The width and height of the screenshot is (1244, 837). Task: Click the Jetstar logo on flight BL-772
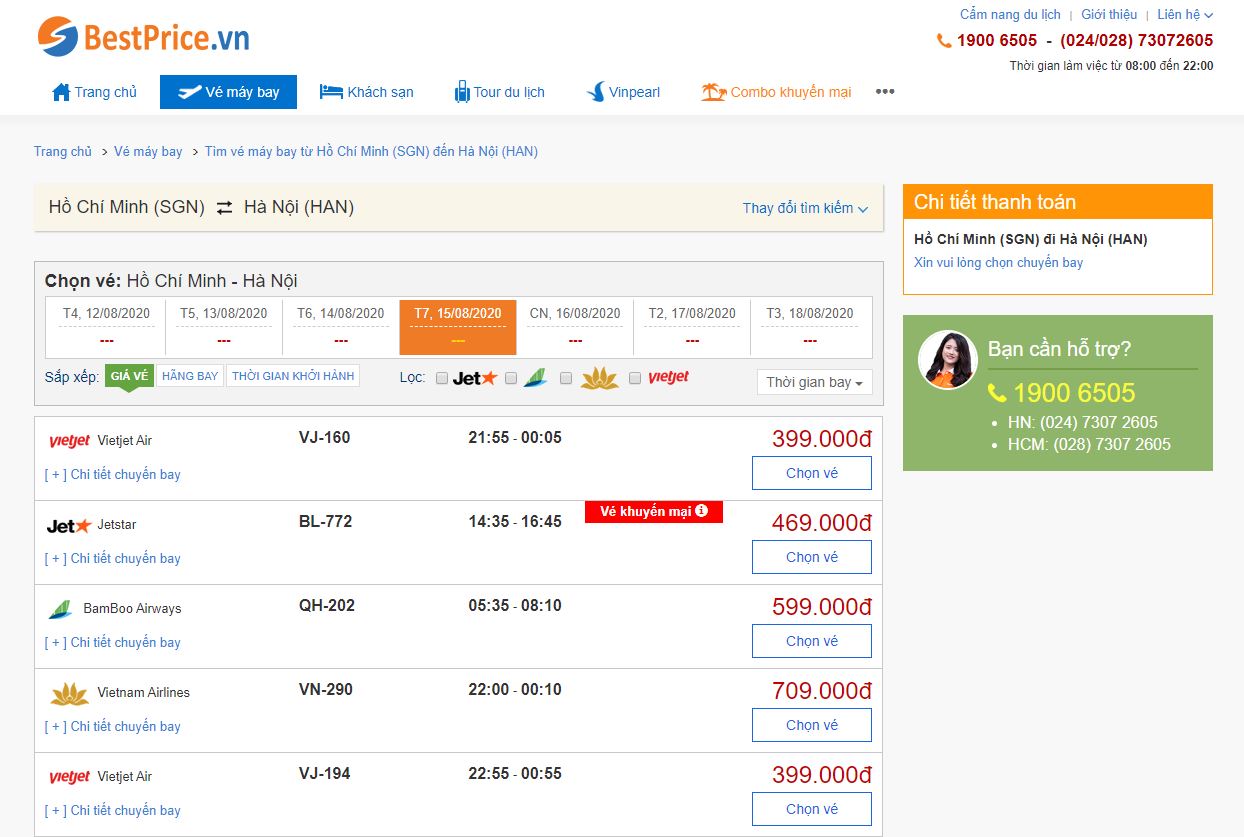[69, 525]
